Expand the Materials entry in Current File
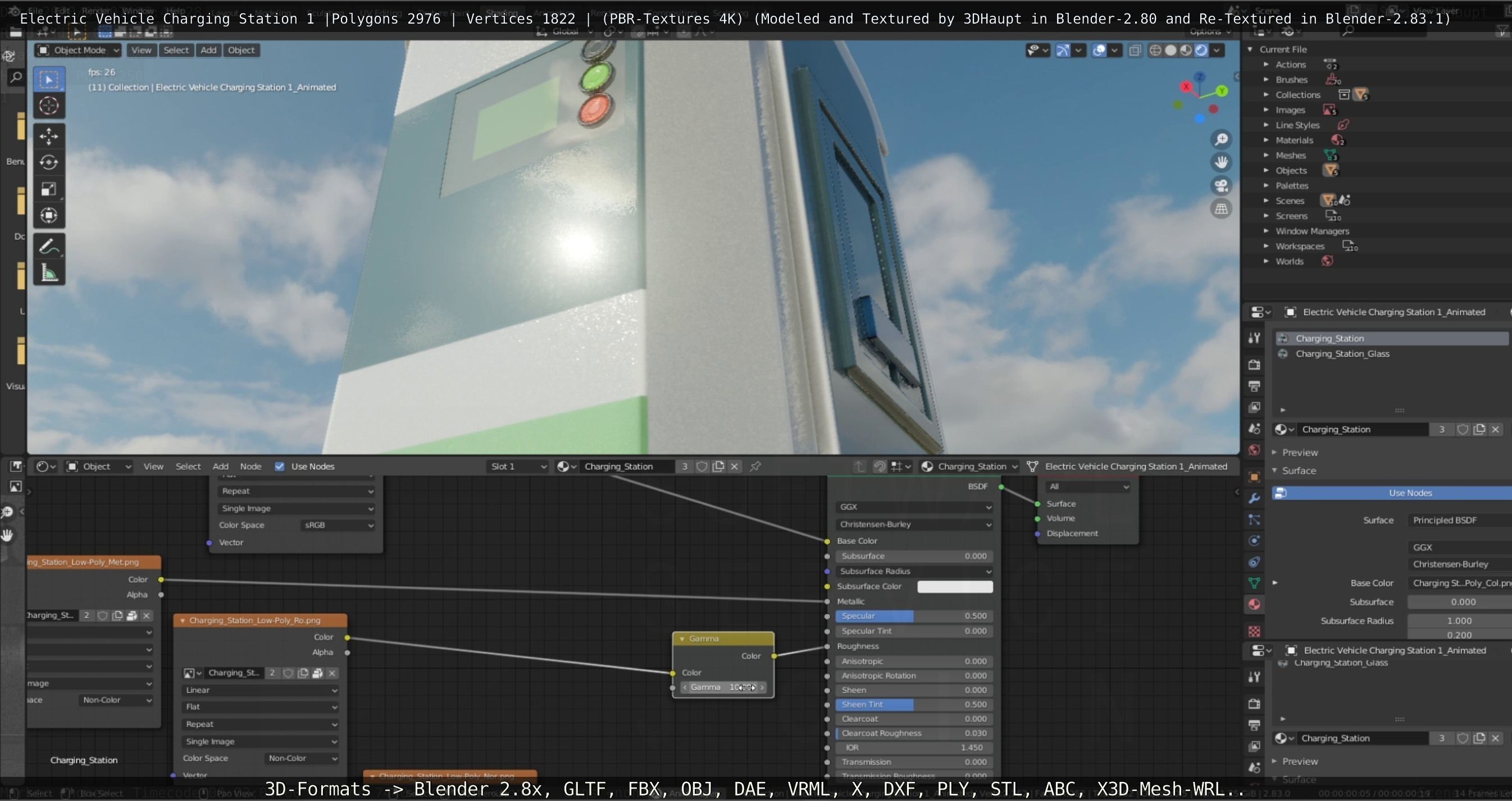This screenshot has height=801, width=1512. click(1266, 140)
